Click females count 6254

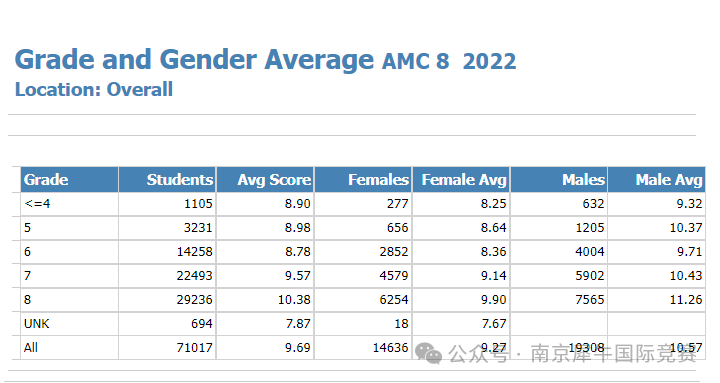pyautogui.click(x=394, y=299)
